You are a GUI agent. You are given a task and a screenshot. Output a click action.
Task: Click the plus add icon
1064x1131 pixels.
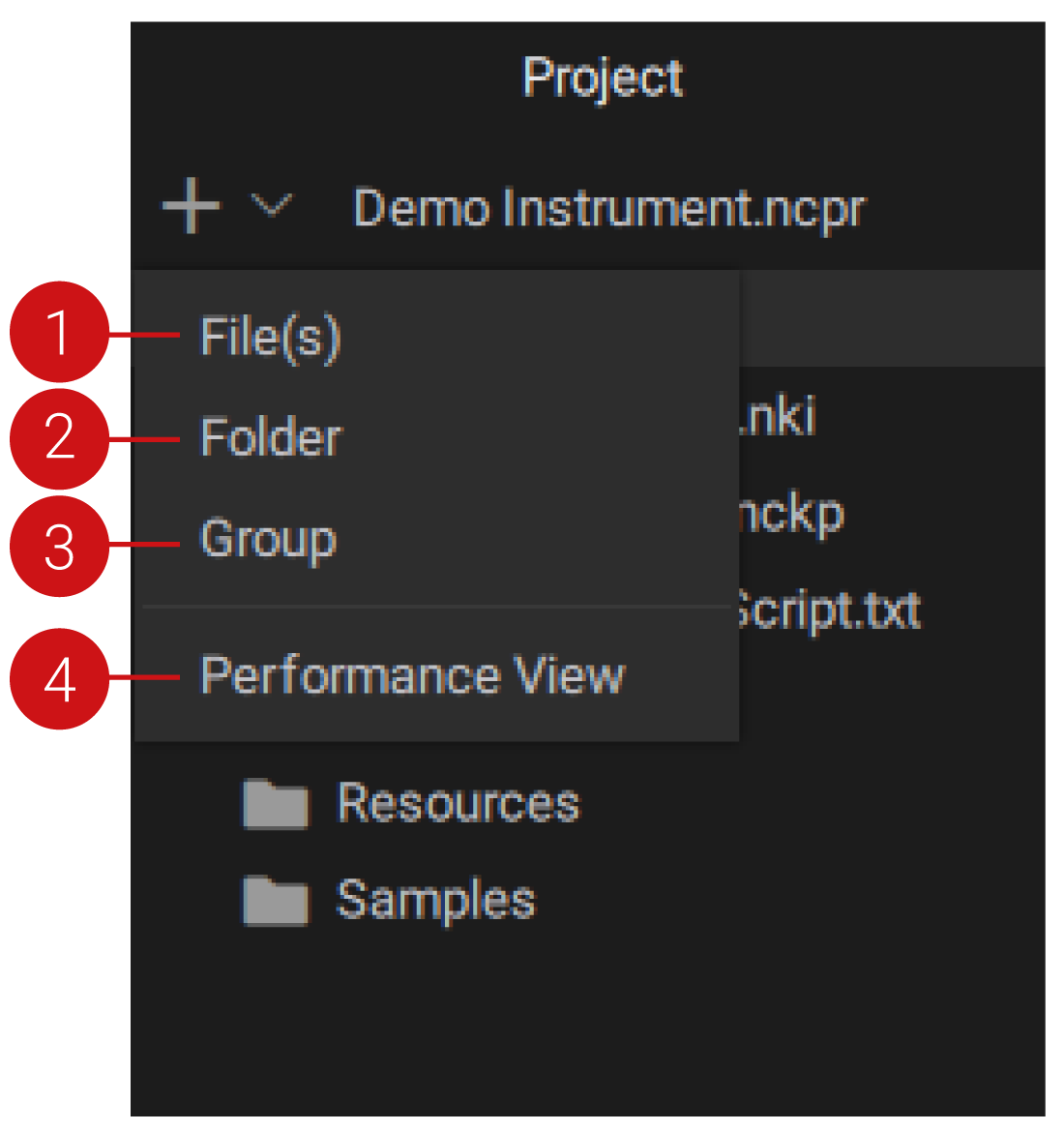point(191,205)
